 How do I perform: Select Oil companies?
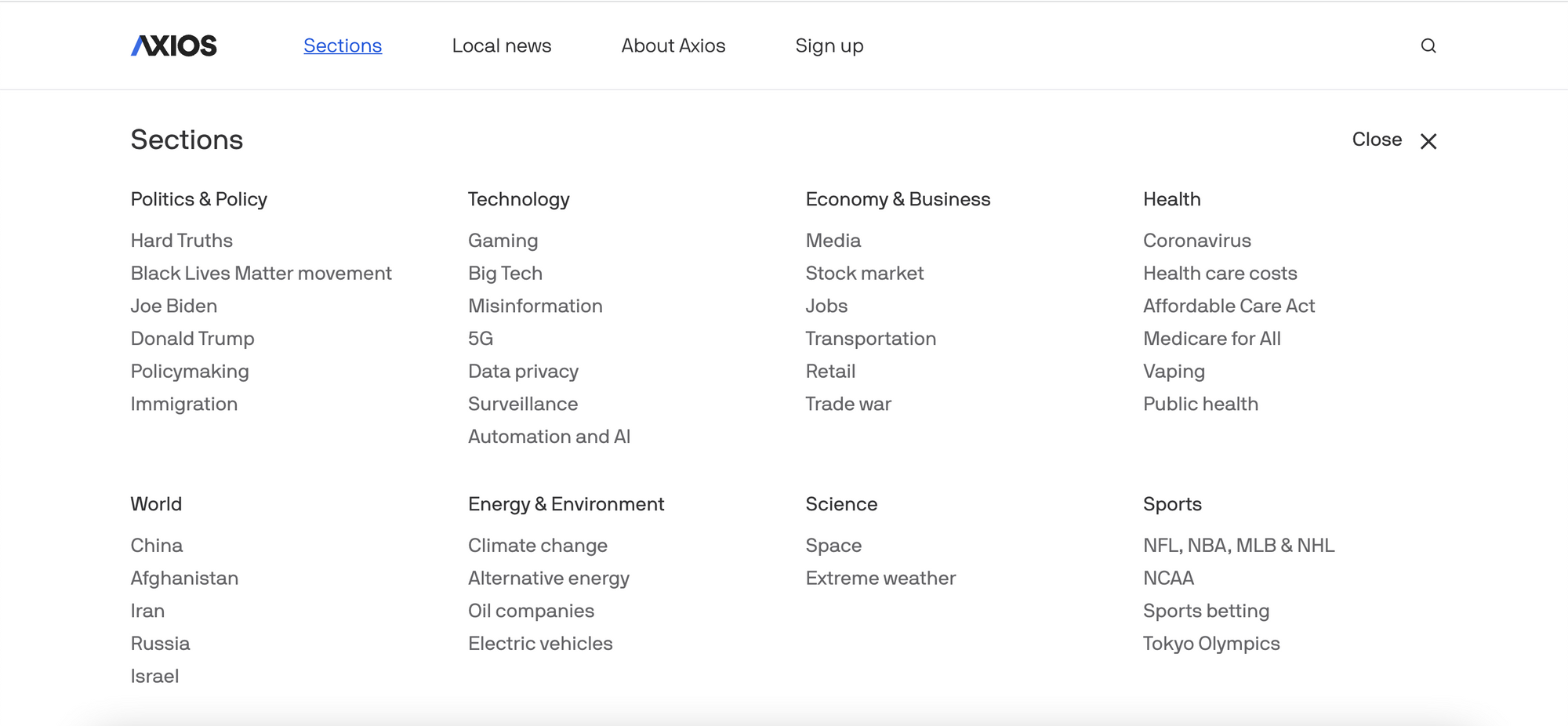click(x=532, y=612)
